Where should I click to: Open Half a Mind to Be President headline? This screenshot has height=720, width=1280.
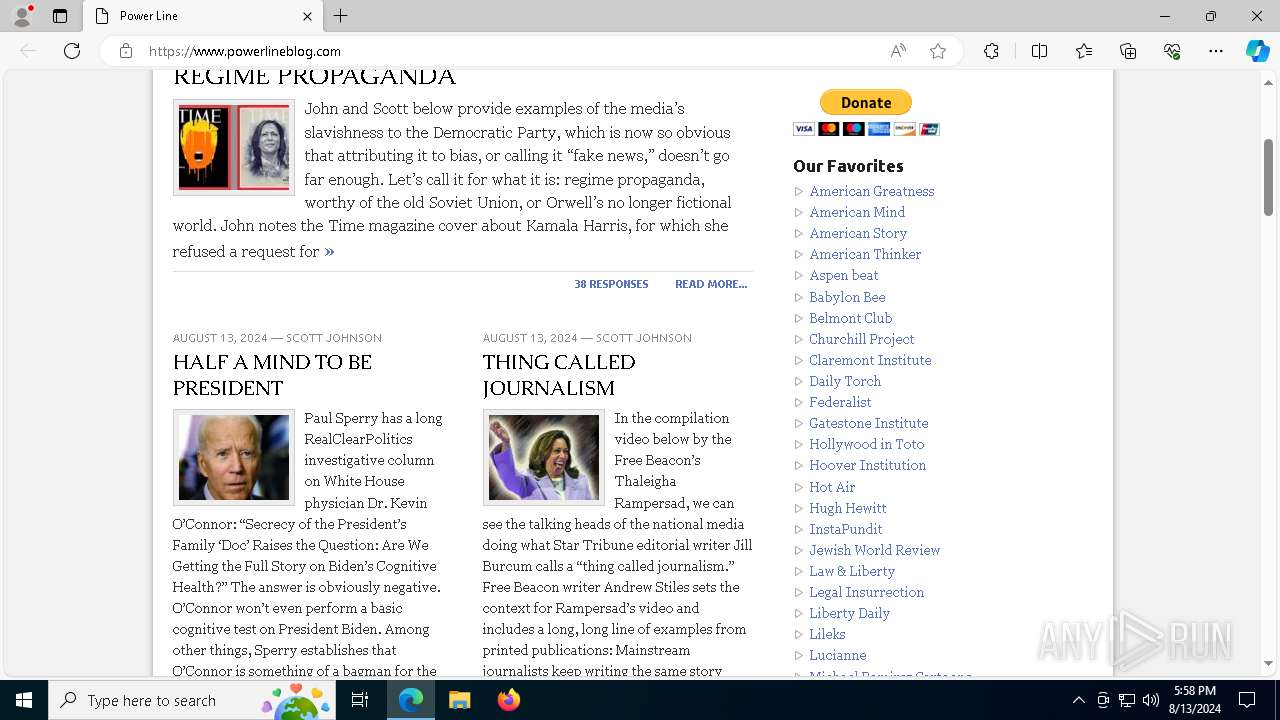[272, 375]
